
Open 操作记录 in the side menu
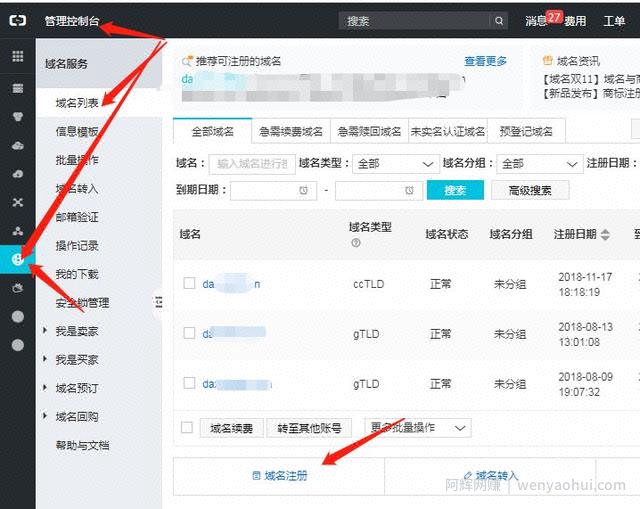77,246
